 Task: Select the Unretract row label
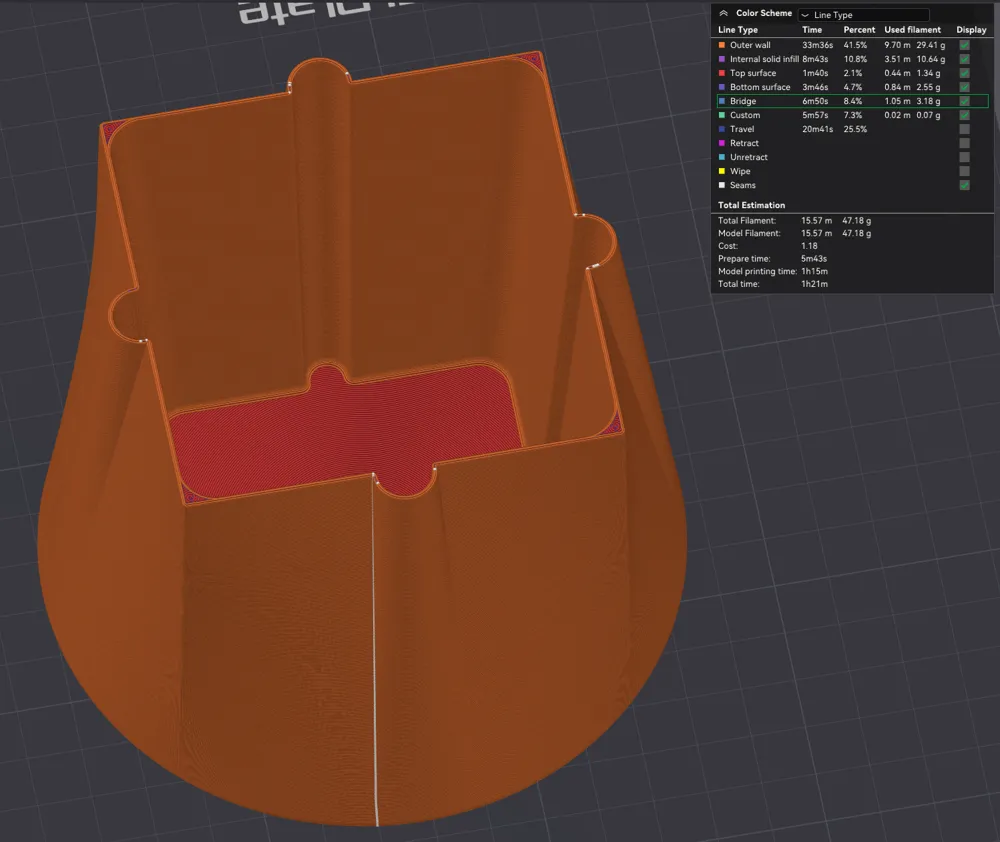(749, 157)
